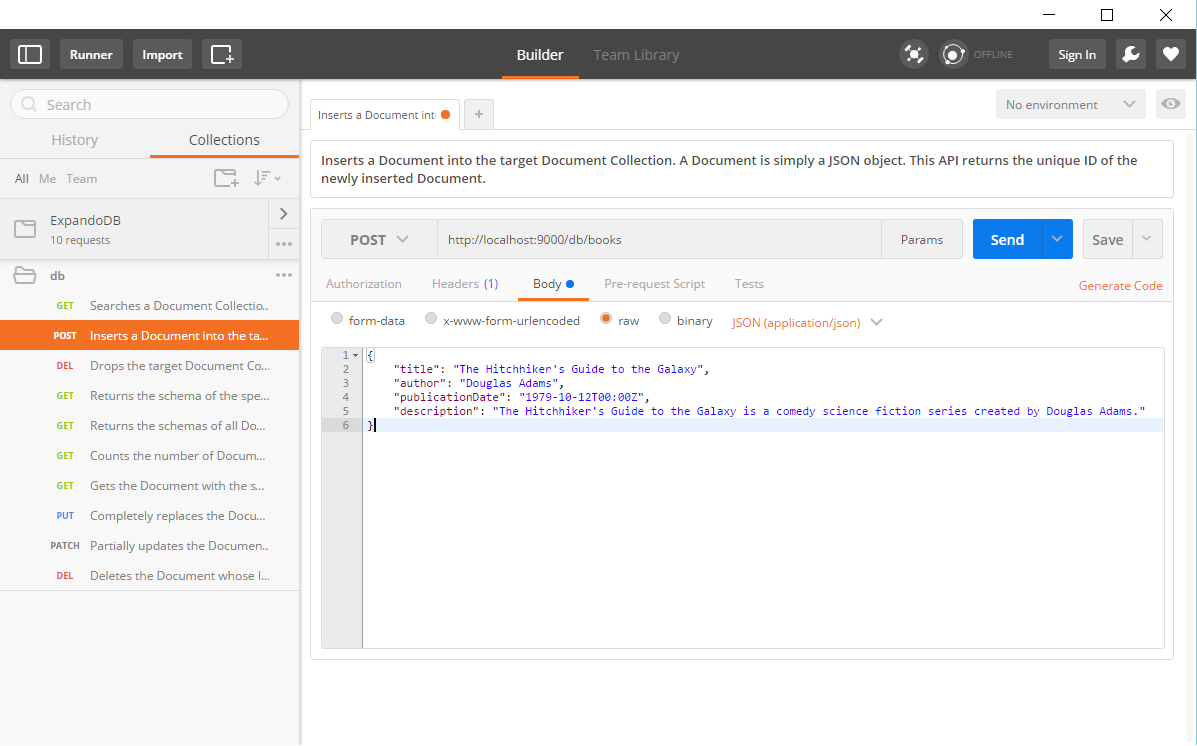The image size is (1197, 746).
Task: Expand ExpandoDB collection details arrow
Action: [284, 214]
